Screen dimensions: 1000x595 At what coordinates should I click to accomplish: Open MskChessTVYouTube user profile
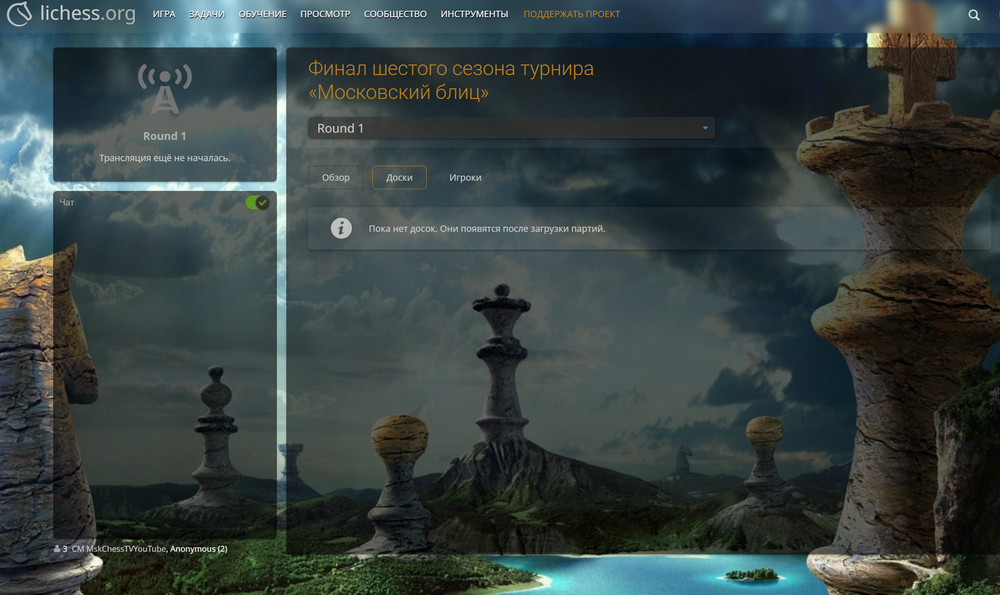click(x=118, y=549)
